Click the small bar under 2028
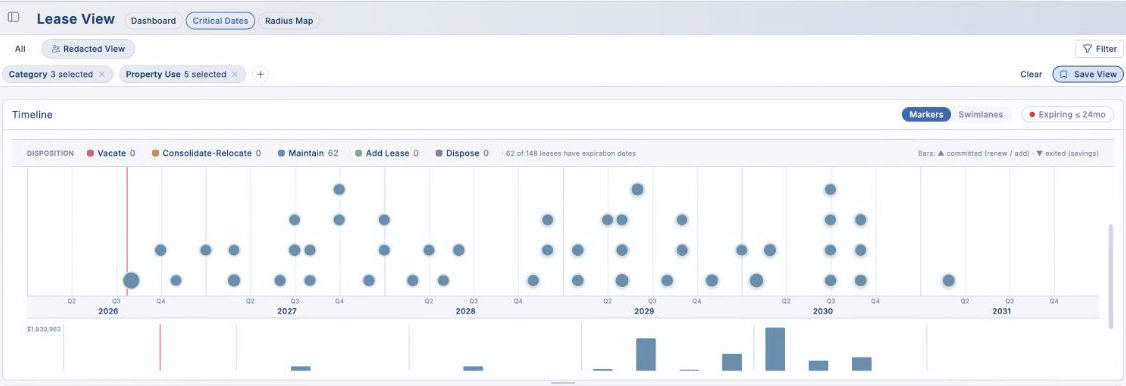 473,369
